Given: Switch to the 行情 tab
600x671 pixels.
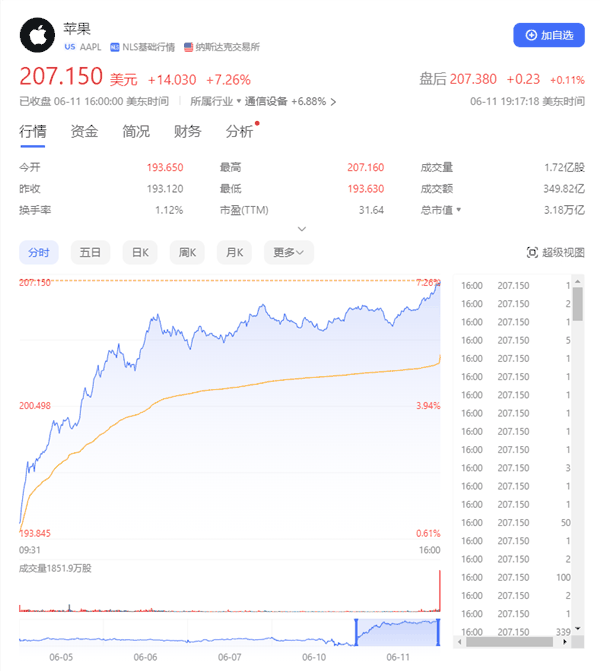Looking at the screenshot, I should click(33, 131).
